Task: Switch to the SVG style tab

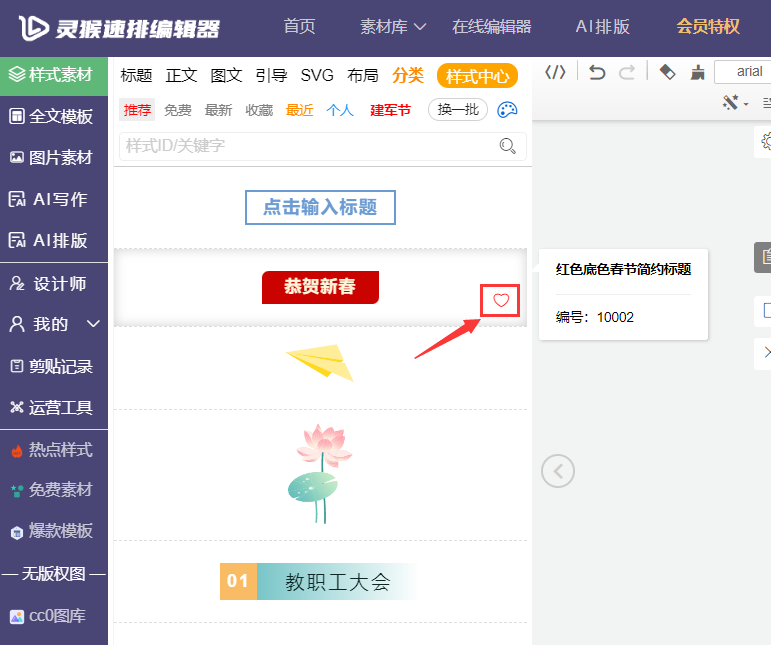Action: click(317, 75)
